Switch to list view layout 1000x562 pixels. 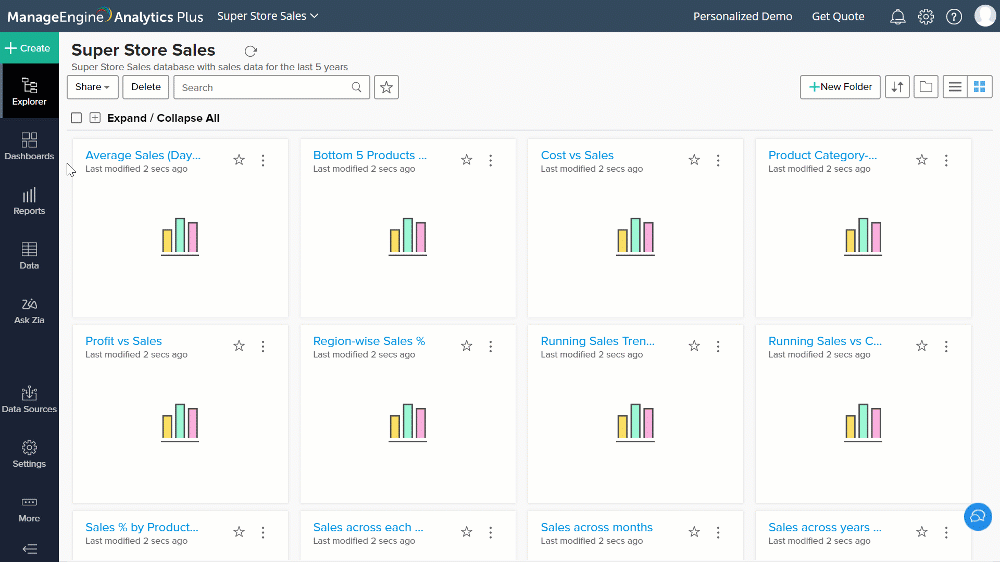coord(955,87)
